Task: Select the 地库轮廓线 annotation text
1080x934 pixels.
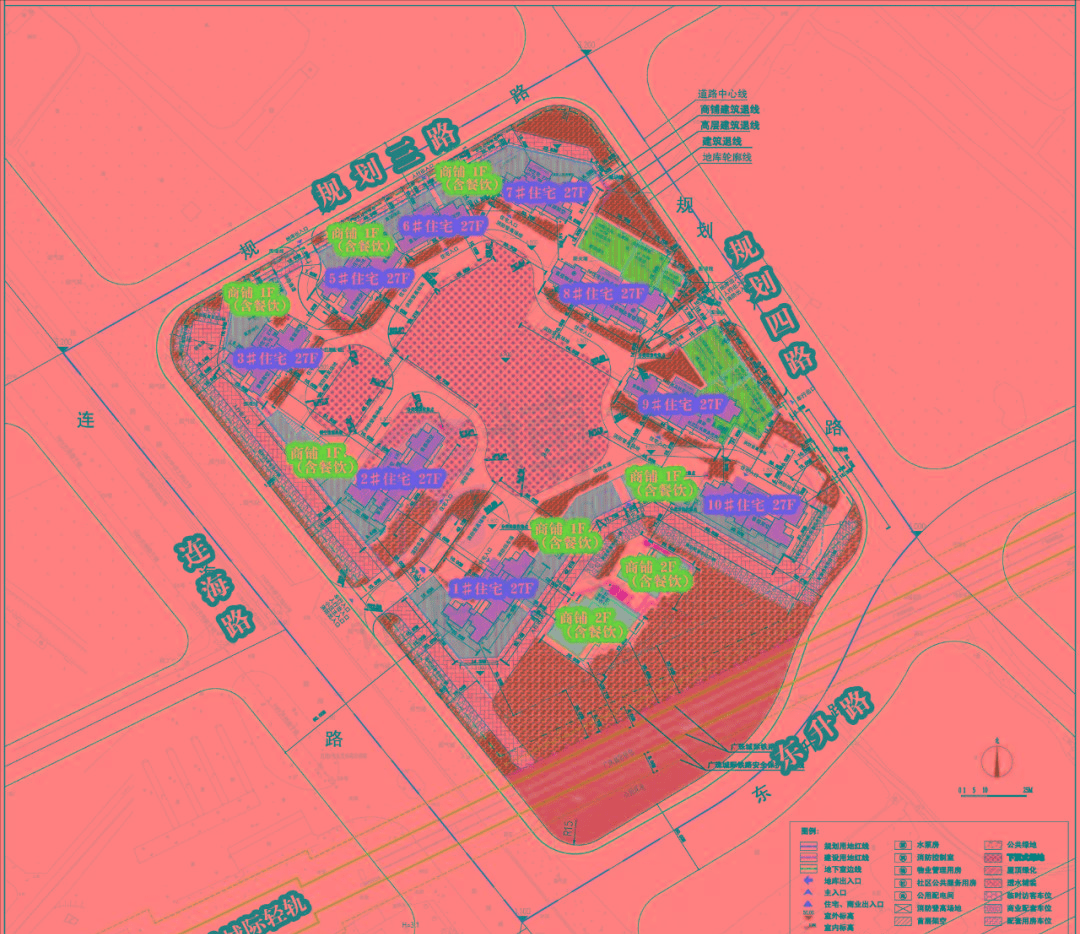Action: click(x=727, y=157)
